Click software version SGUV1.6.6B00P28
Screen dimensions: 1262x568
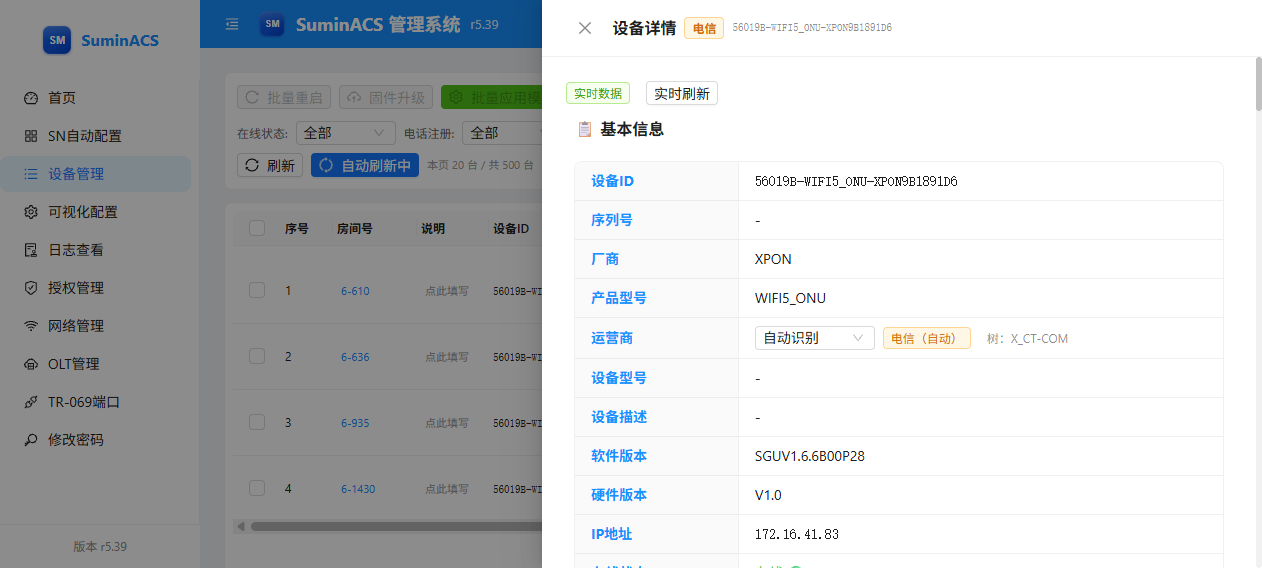click(x=810, y=456)
